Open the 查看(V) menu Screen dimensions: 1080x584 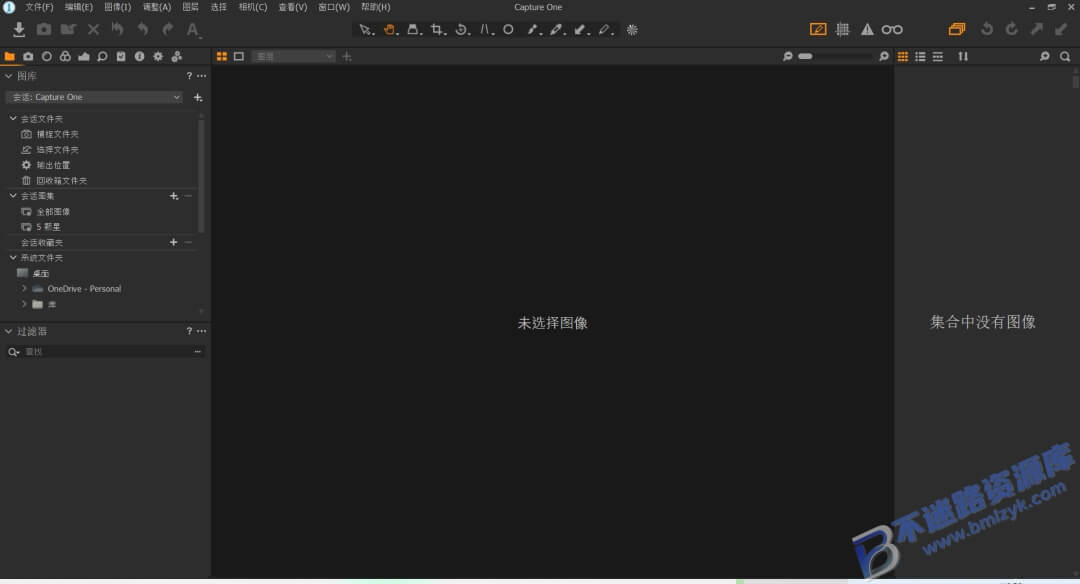pyautogui.click(x=293, y=7)
